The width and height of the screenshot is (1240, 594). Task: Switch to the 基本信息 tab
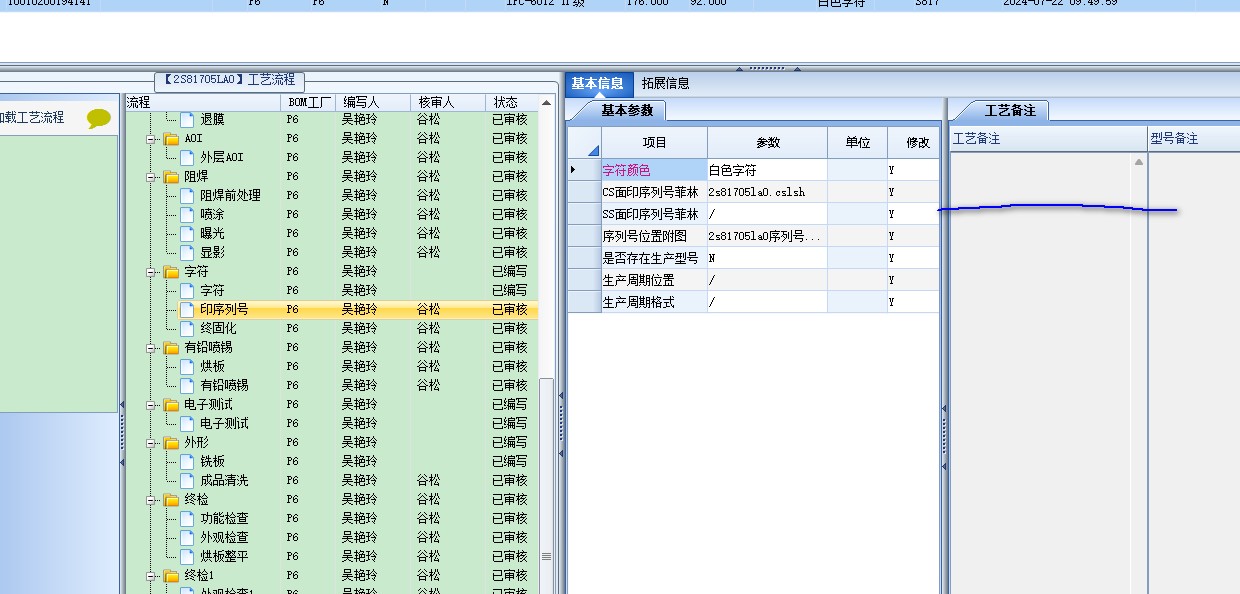[598, 84]
